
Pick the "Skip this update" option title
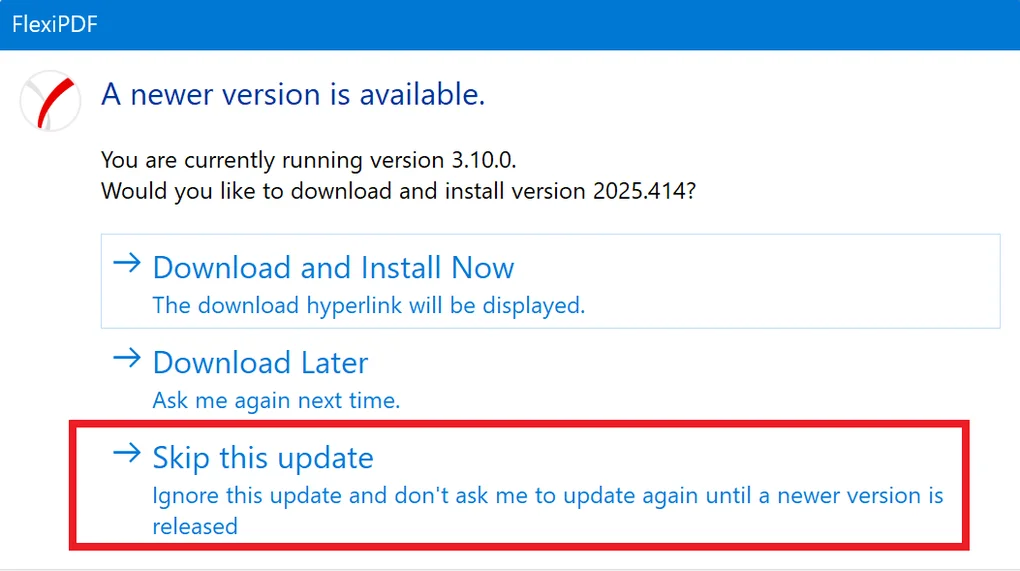pos(263,458)
